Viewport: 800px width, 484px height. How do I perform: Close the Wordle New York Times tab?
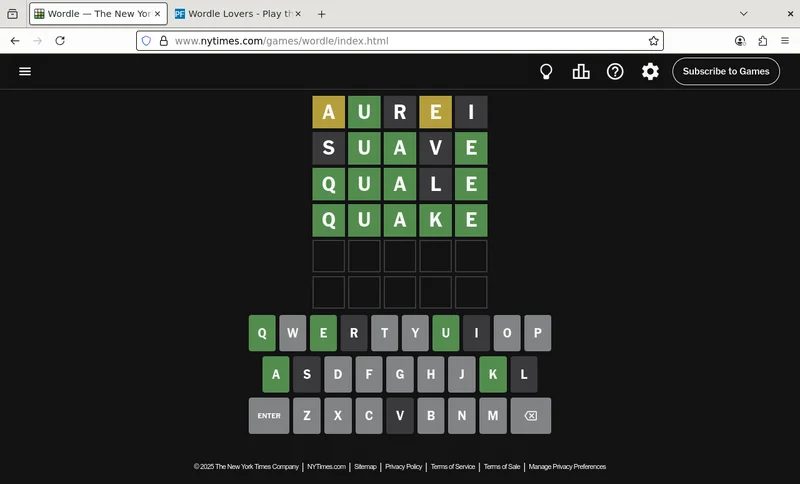[x=158, y=14]
